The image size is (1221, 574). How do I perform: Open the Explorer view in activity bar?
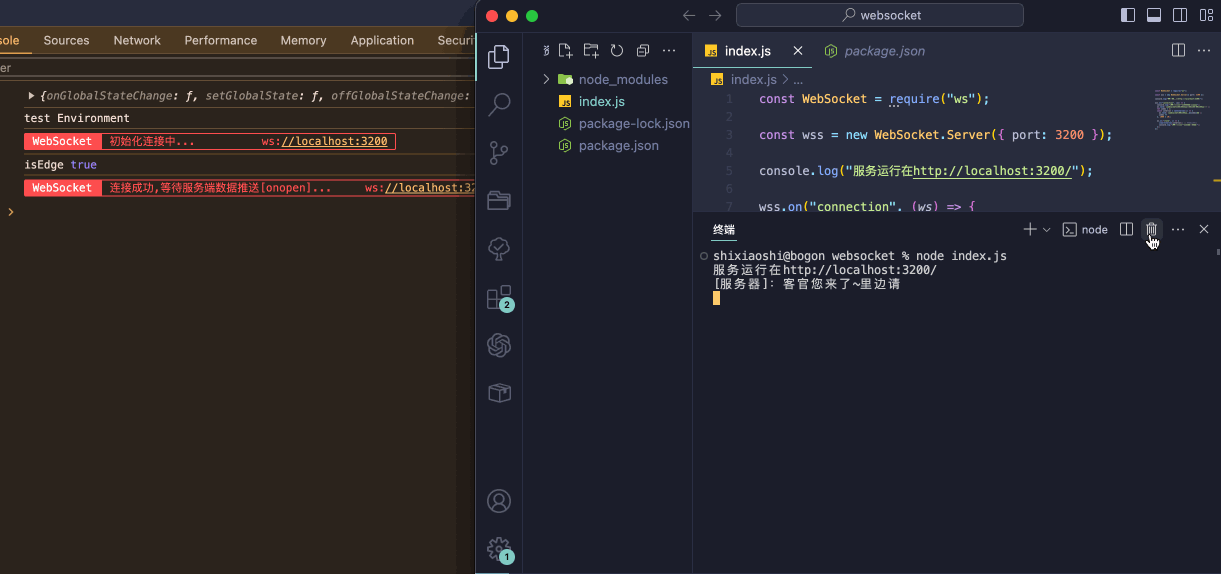pos(499,57)
